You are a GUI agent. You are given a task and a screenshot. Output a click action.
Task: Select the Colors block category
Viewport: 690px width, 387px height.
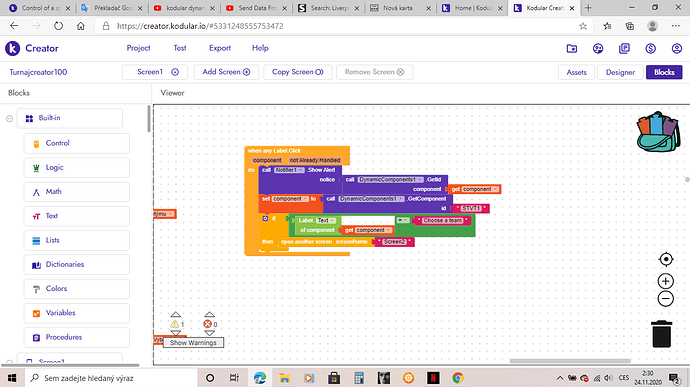77,289
